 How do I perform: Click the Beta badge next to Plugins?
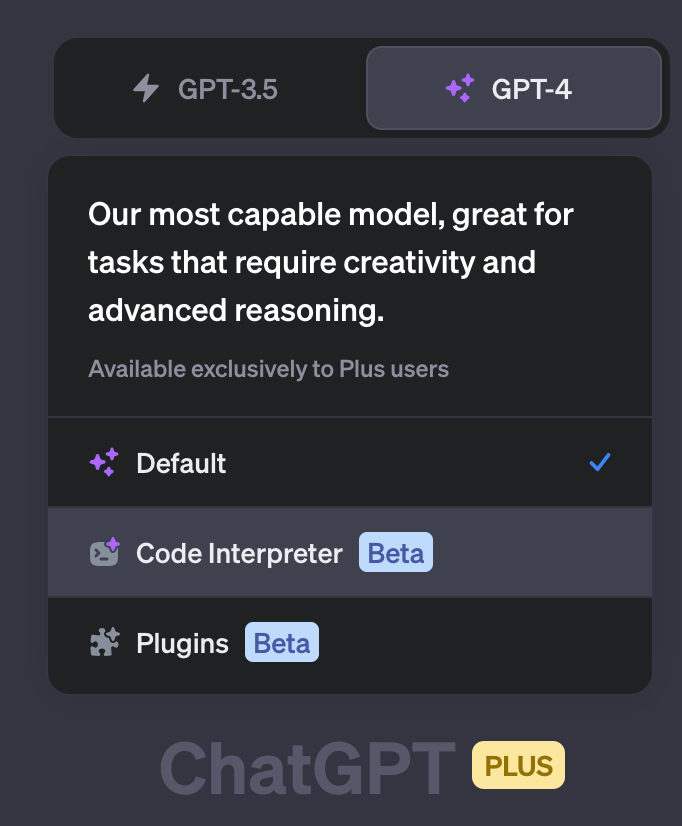click(x=282, y=642)
